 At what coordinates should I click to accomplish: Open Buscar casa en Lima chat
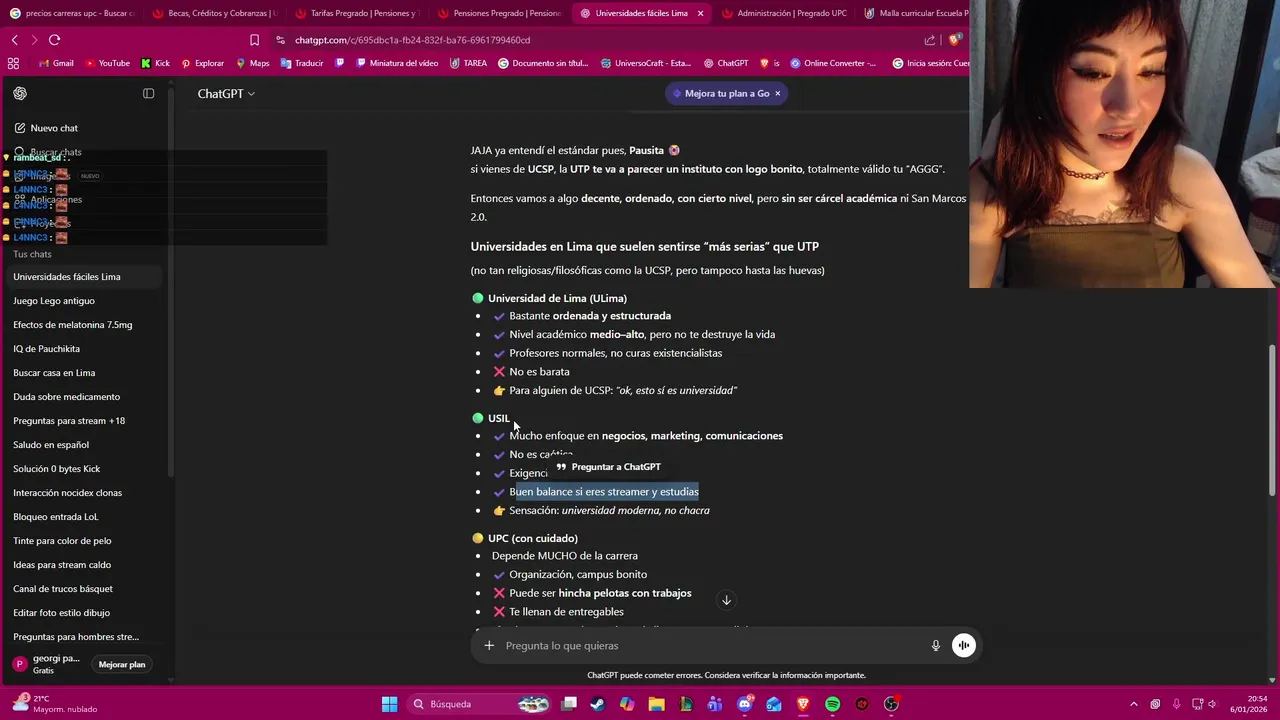(54, 373)
